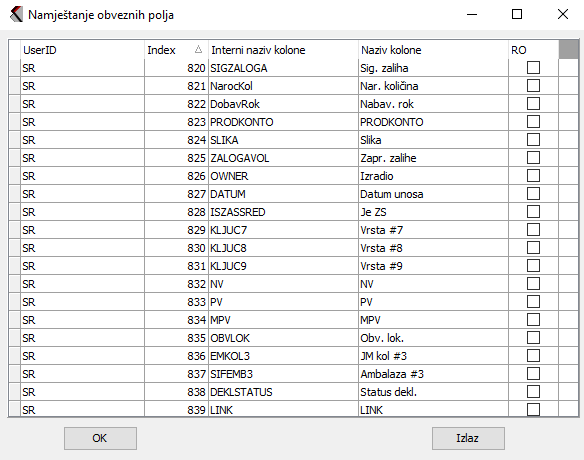The height and width of the screenshot is (460, 584).
Task: Click the vertical scrollbar thumb
Action: click(569, 50)
